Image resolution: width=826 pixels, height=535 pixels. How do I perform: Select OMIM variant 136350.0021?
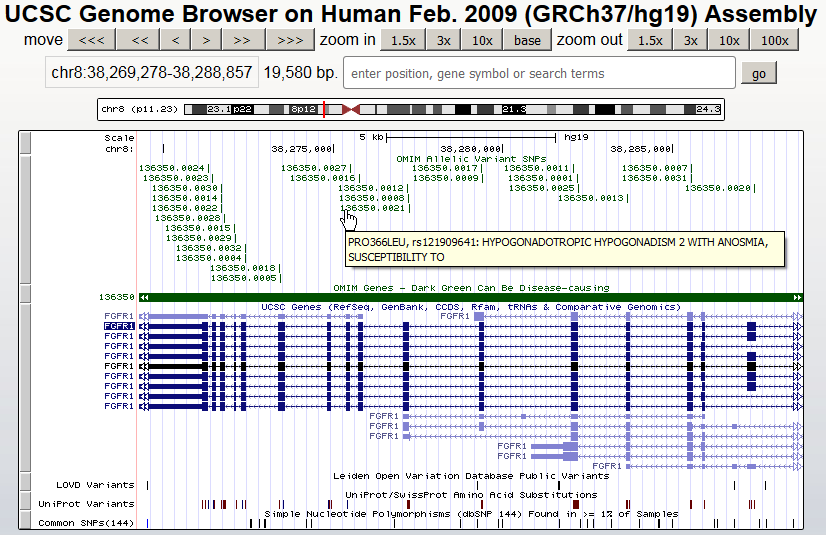point(372,208)
